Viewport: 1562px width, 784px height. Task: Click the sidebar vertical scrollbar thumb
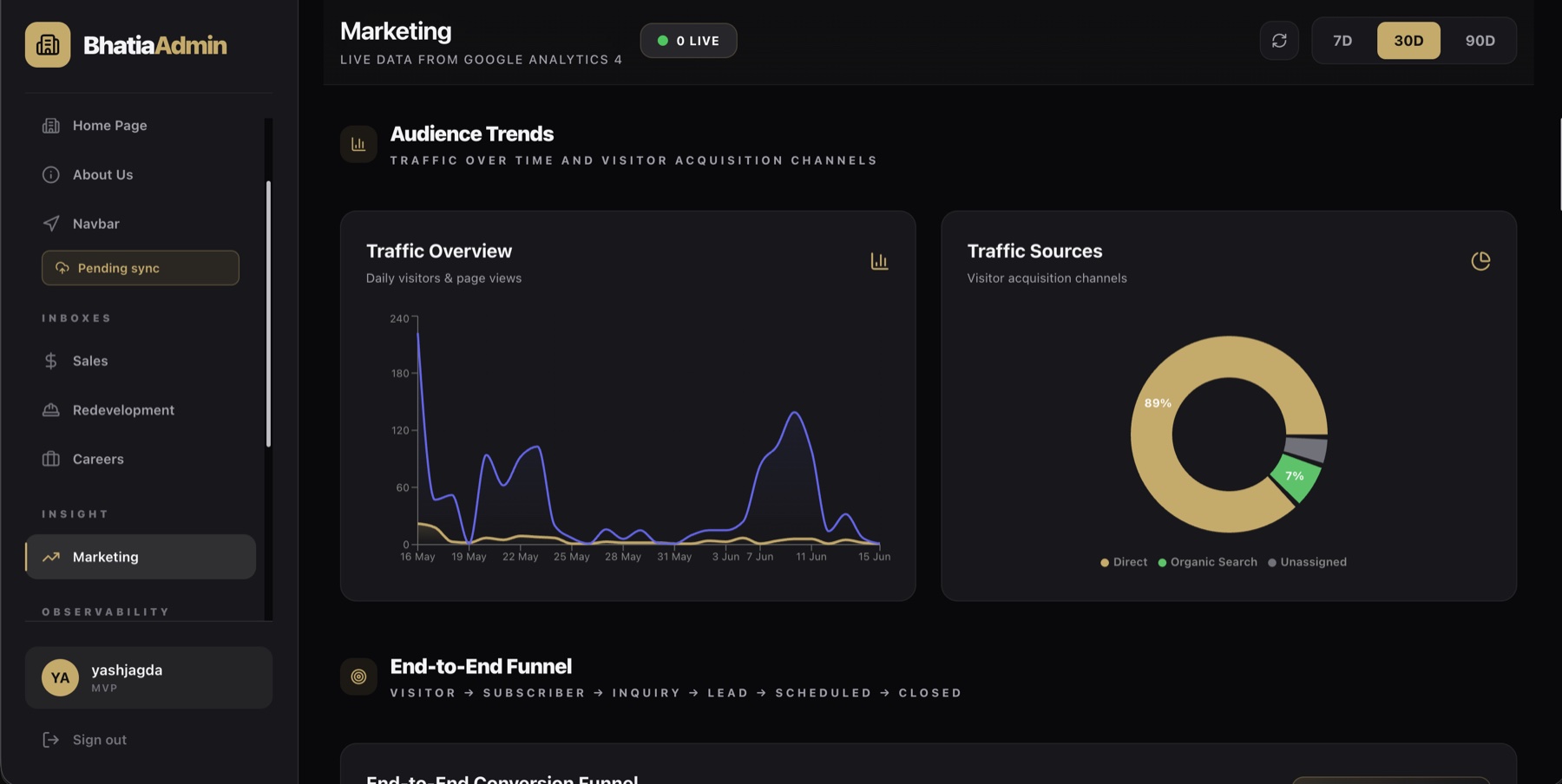click(268, 314)
